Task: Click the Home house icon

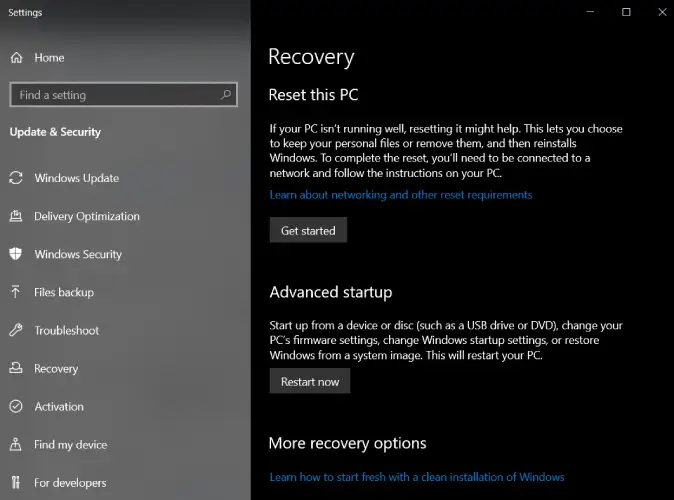Action: [x=16, y=58]
